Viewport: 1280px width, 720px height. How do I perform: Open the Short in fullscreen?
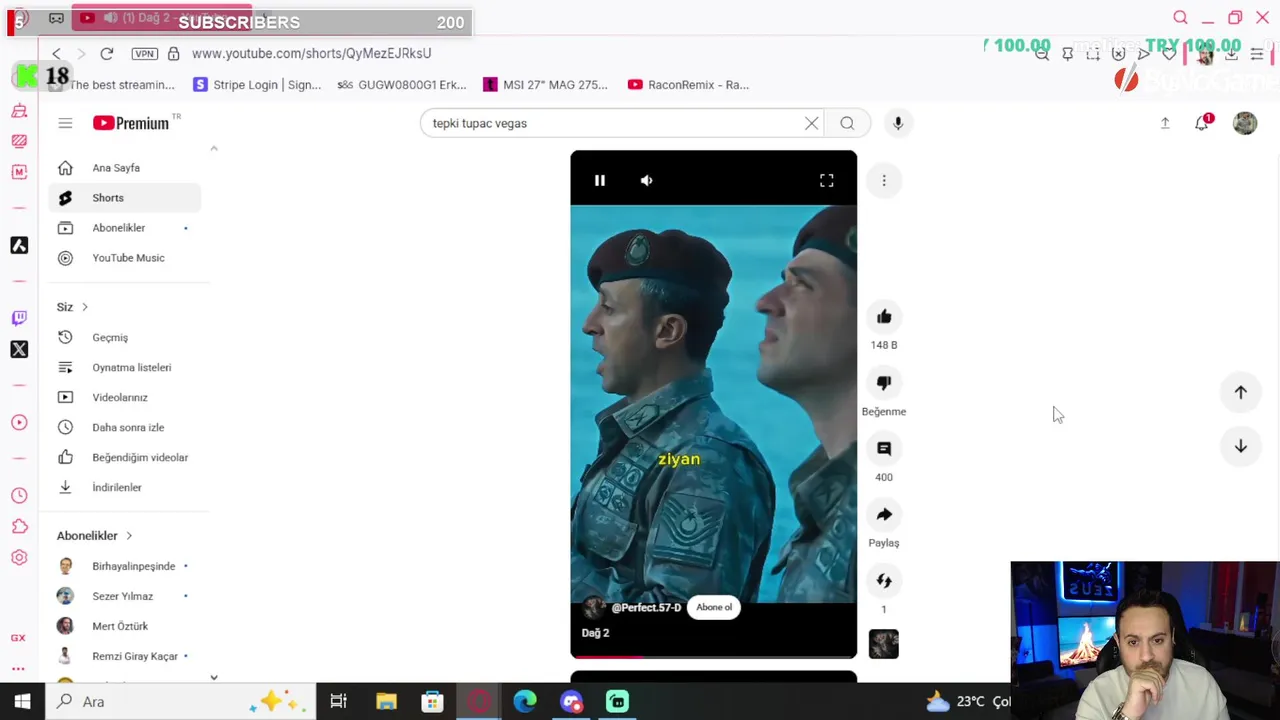tap(827, 181)
